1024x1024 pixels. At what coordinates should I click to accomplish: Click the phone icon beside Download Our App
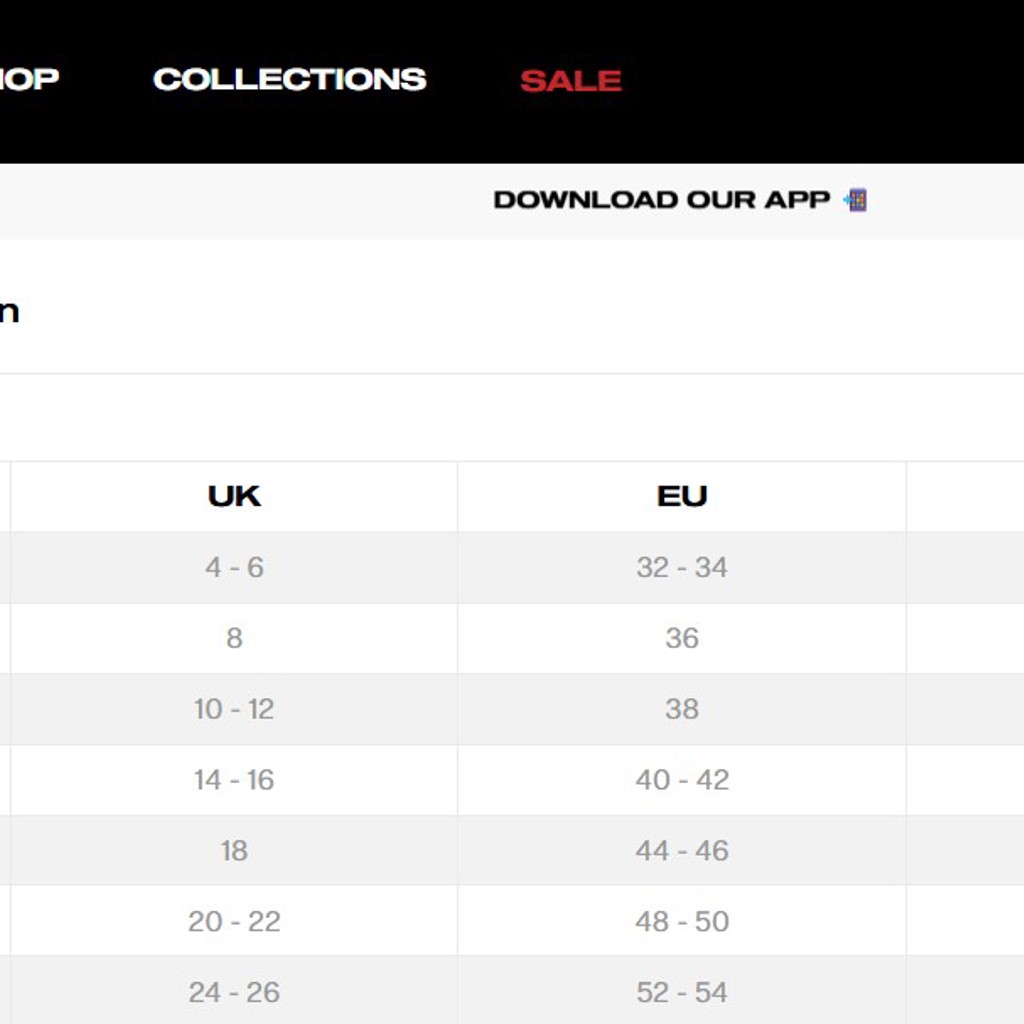(x=856, y=200)
